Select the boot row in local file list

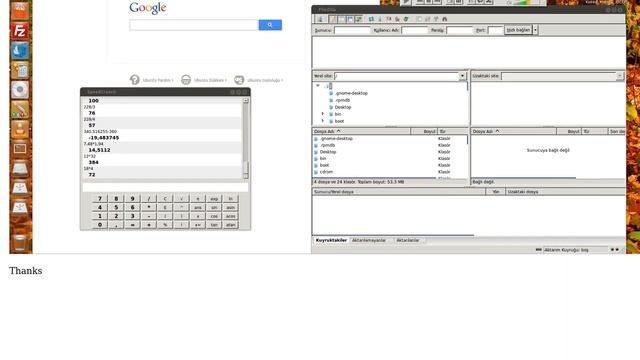pyautogui.click(x=390, y=165)
